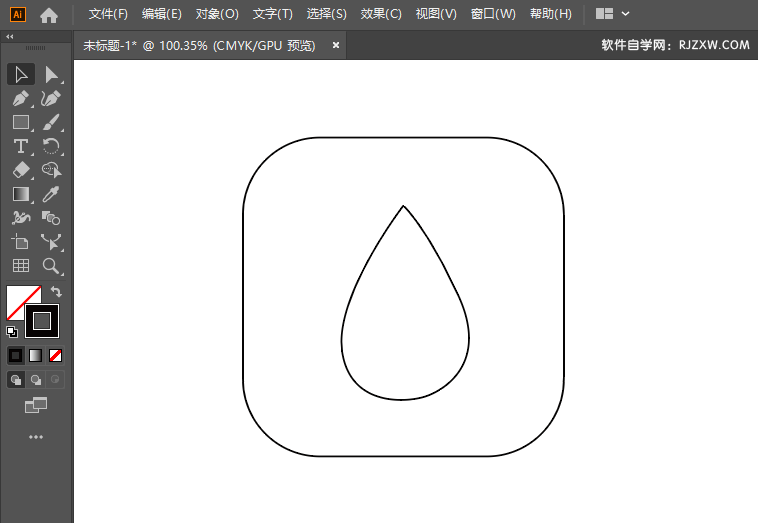Click the rounded rectangle outline

[403, 138]
